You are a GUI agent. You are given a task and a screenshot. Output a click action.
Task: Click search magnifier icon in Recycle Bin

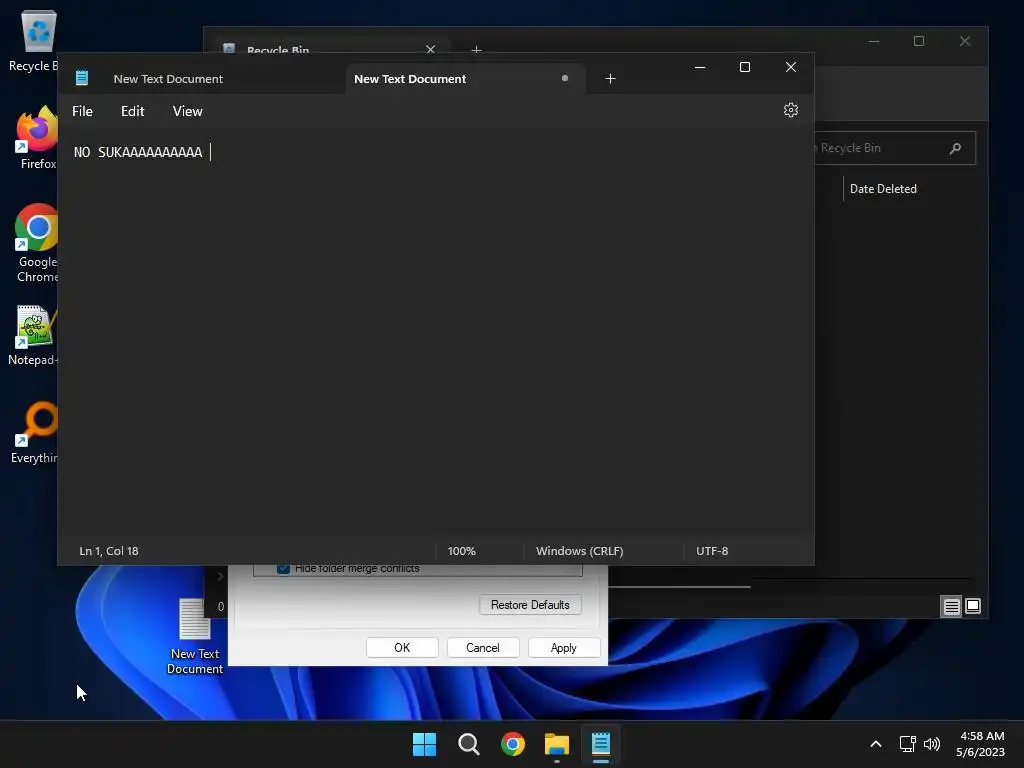[955, 148]
